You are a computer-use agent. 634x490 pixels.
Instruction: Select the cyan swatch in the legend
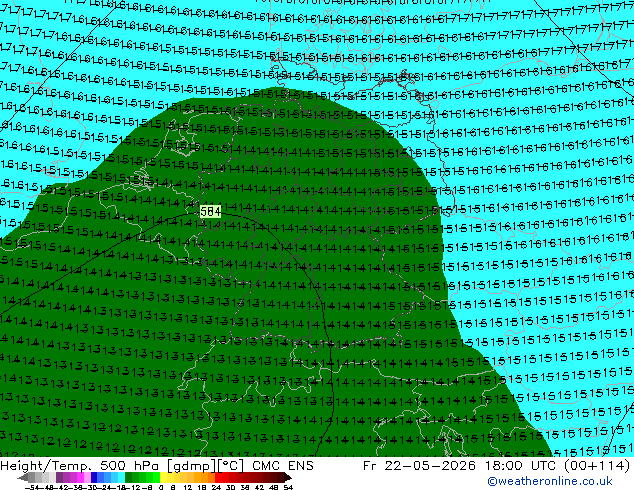pyautogui.click(x=121, y=477)
